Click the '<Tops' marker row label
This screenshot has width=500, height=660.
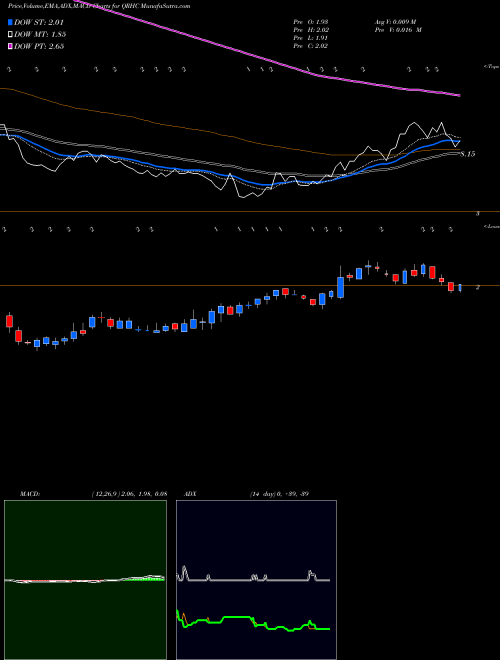click(492, 67)
